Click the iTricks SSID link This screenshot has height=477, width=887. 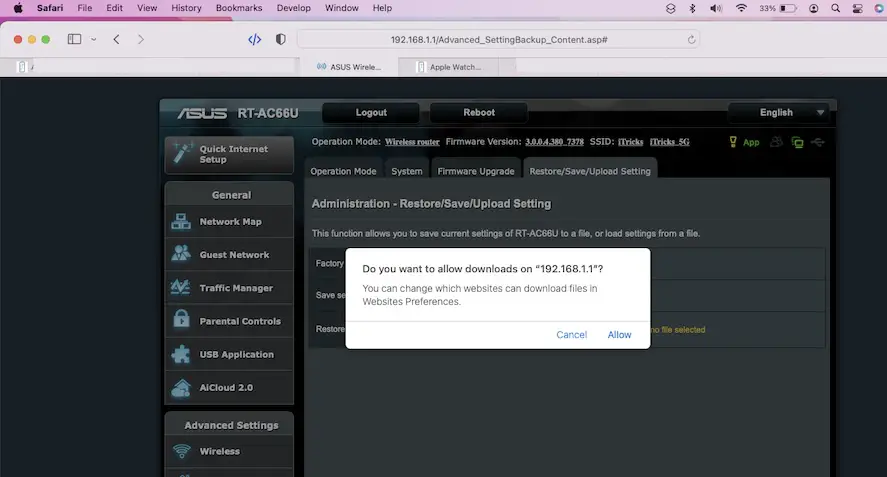coord(630,142)
